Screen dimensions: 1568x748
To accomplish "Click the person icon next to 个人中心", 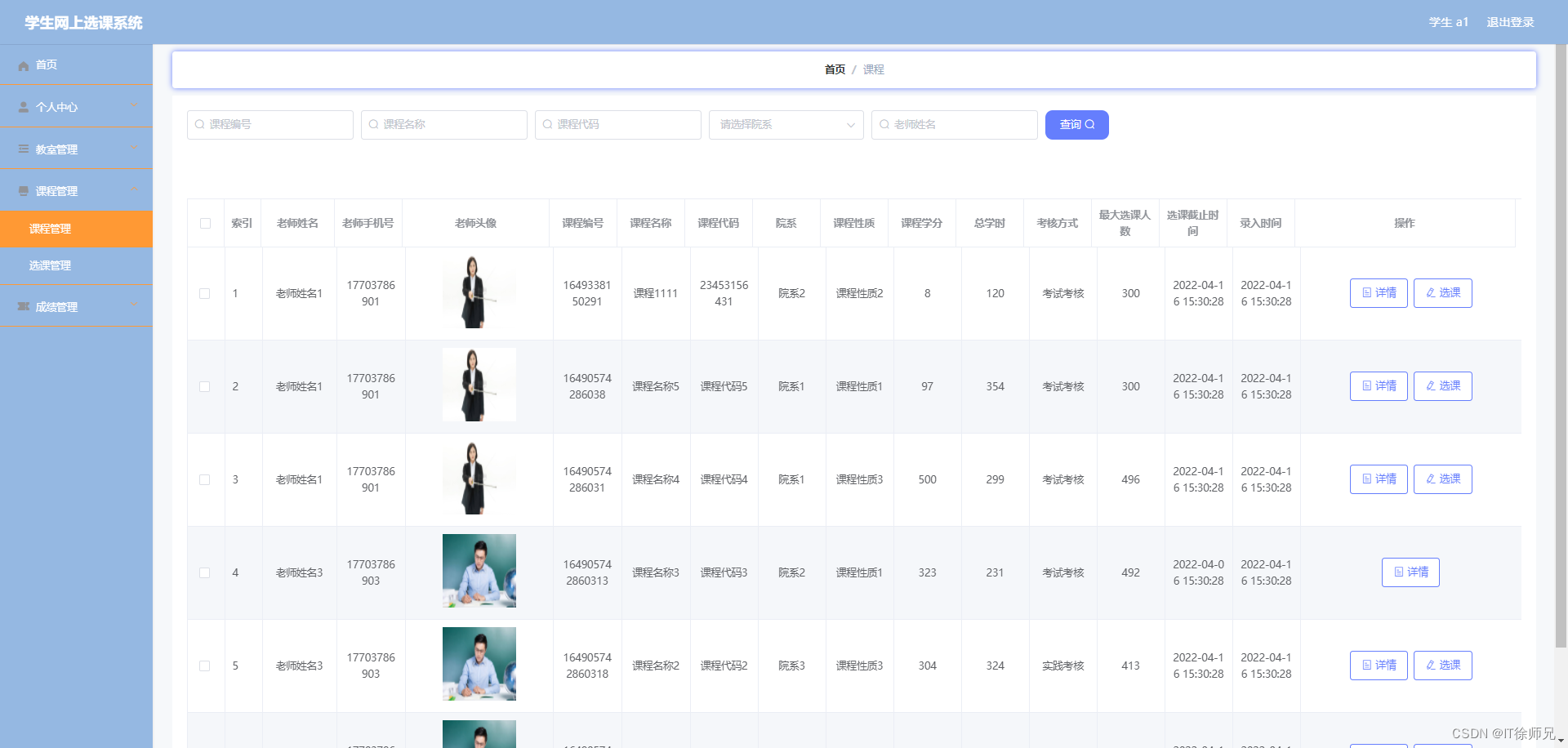I will pyautogui.click(x=22, y=106).
